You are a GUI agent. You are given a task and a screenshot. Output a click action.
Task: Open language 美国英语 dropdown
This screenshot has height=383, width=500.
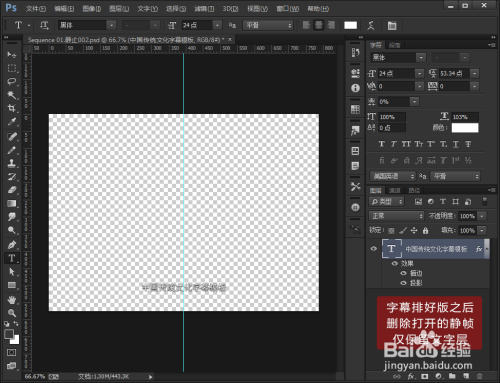click(x=392, y=176)
